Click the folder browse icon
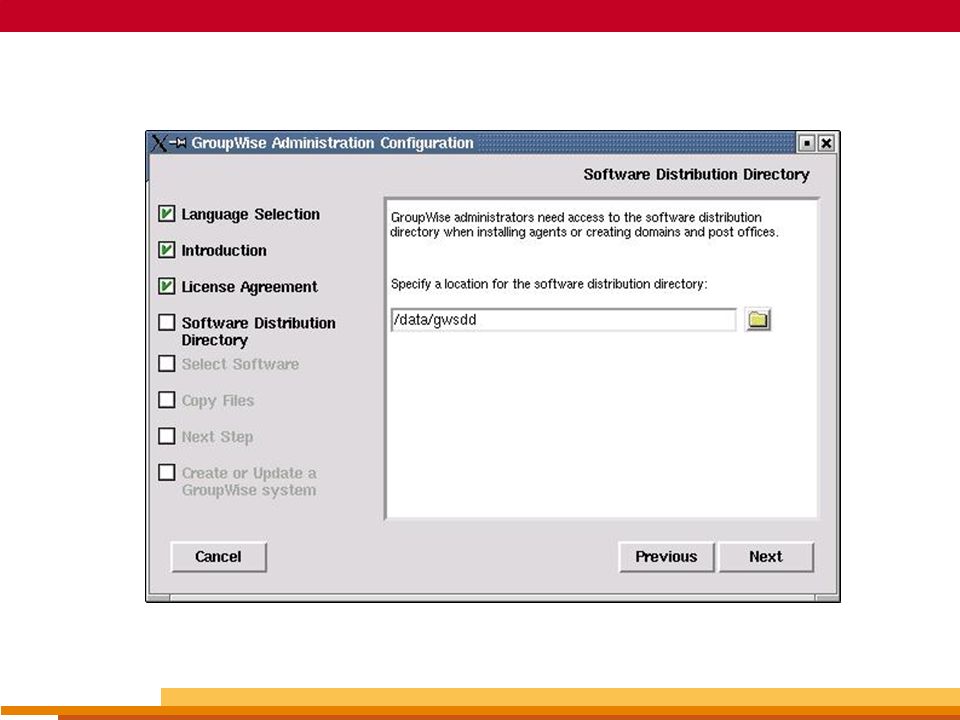 click(x=758, y=320)
